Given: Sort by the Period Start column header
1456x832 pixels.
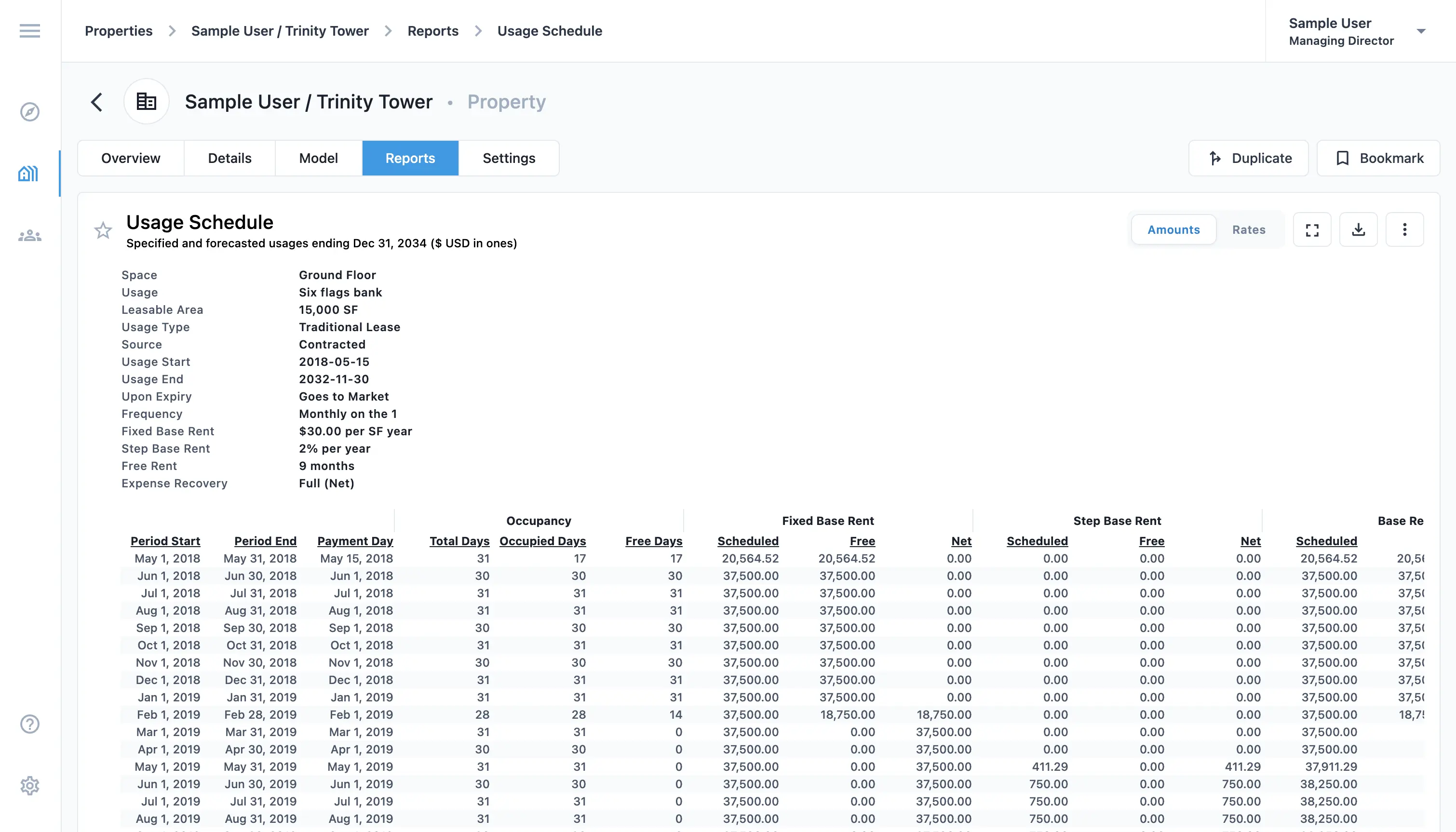Looking at the screenshot, I should point(165,541).
